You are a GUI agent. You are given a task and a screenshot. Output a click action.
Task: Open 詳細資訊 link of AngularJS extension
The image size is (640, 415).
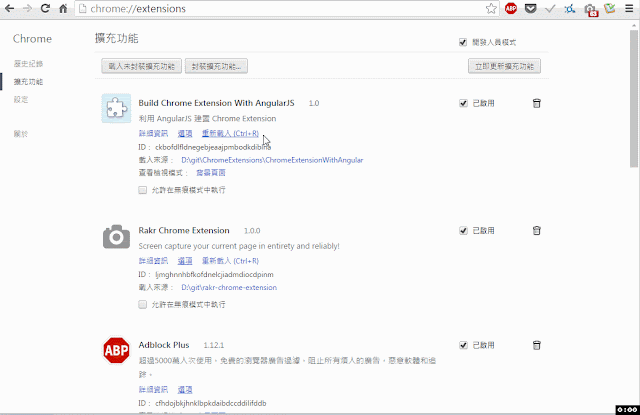pyautogui.click(x=153, y=133)
